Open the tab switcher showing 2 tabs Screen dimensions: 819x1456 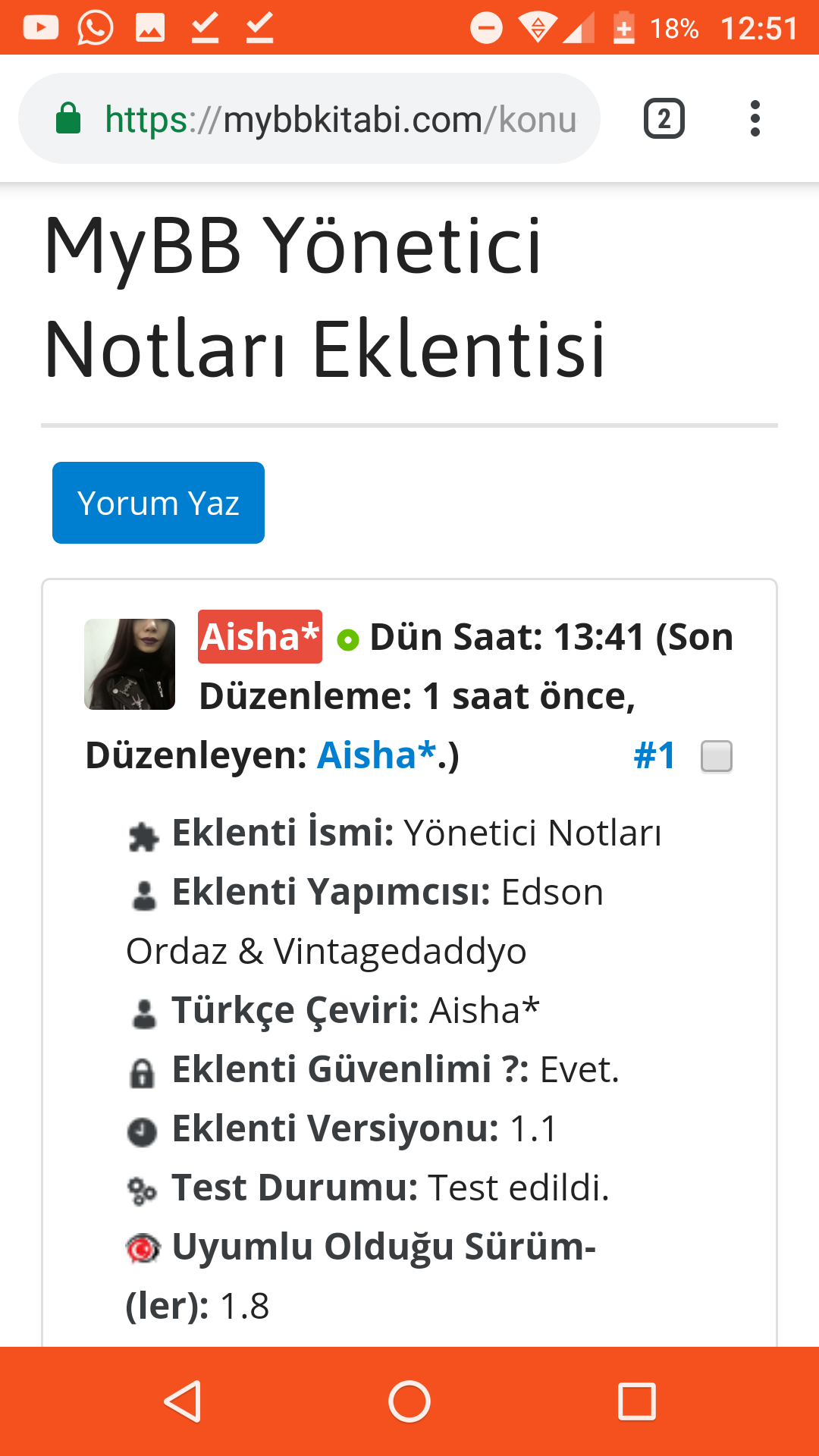point(664,118)
